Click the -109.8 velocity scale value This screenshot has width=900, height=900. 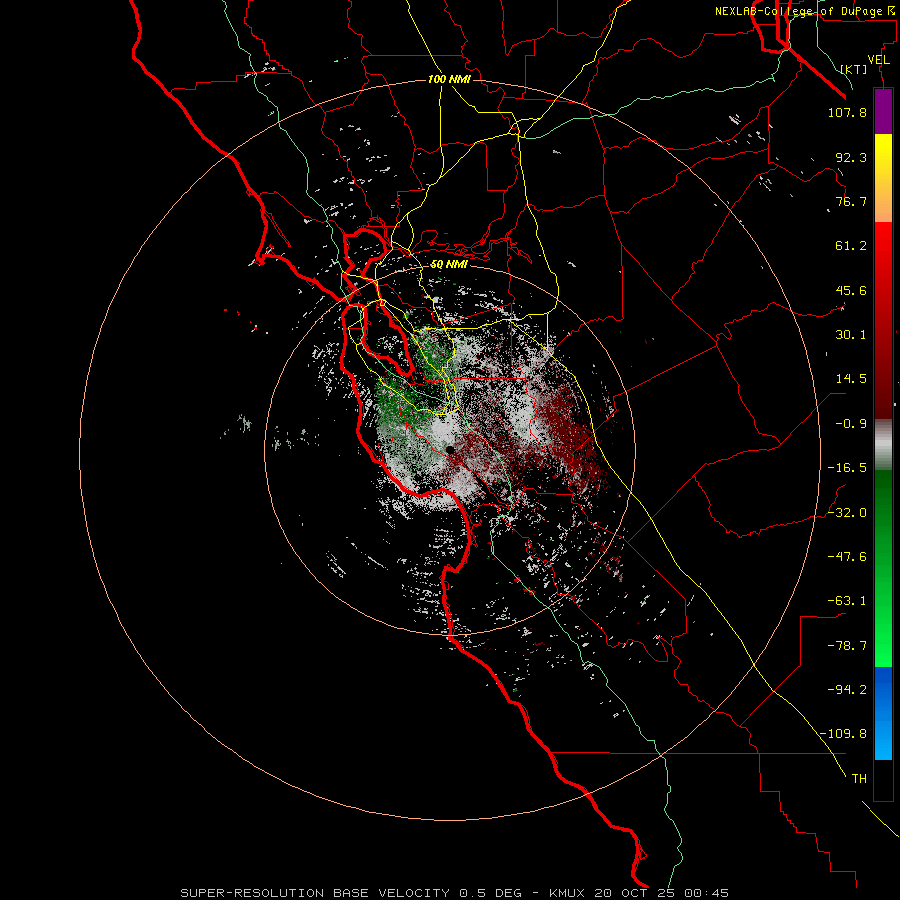click(843, 734)
